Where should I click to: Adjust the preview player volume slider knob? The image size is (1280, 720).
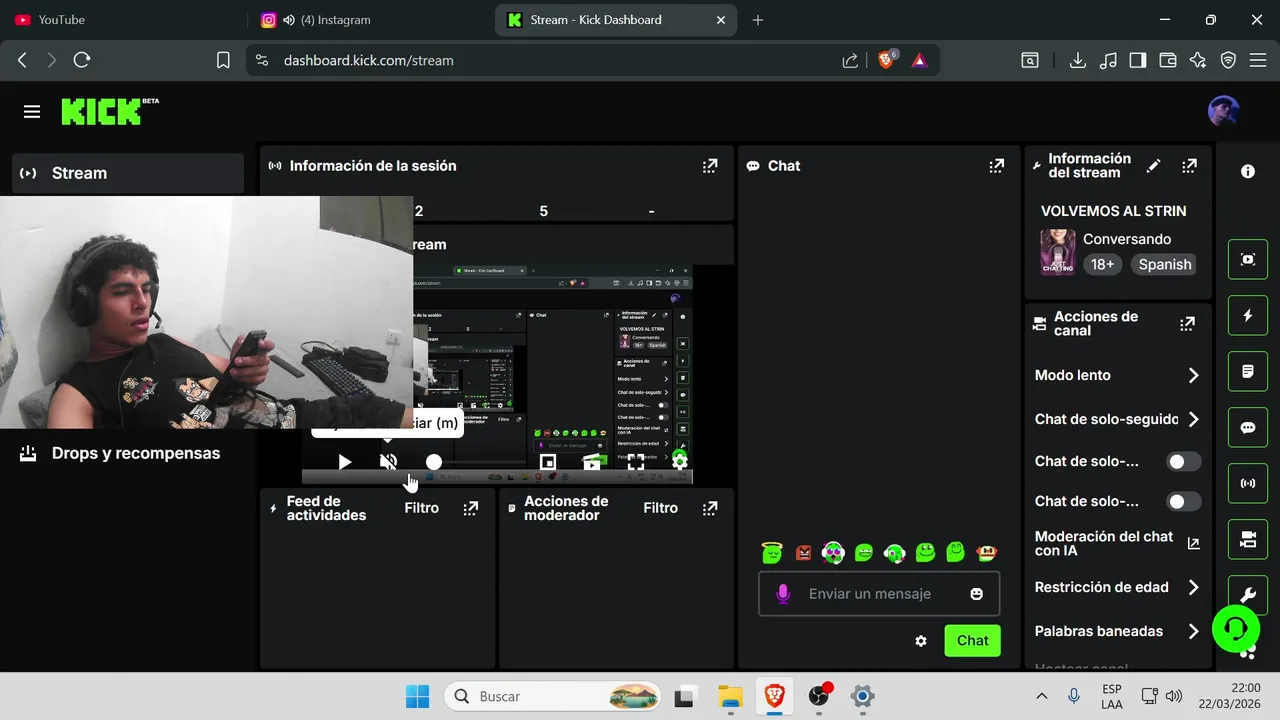click(x=434, y=462)
